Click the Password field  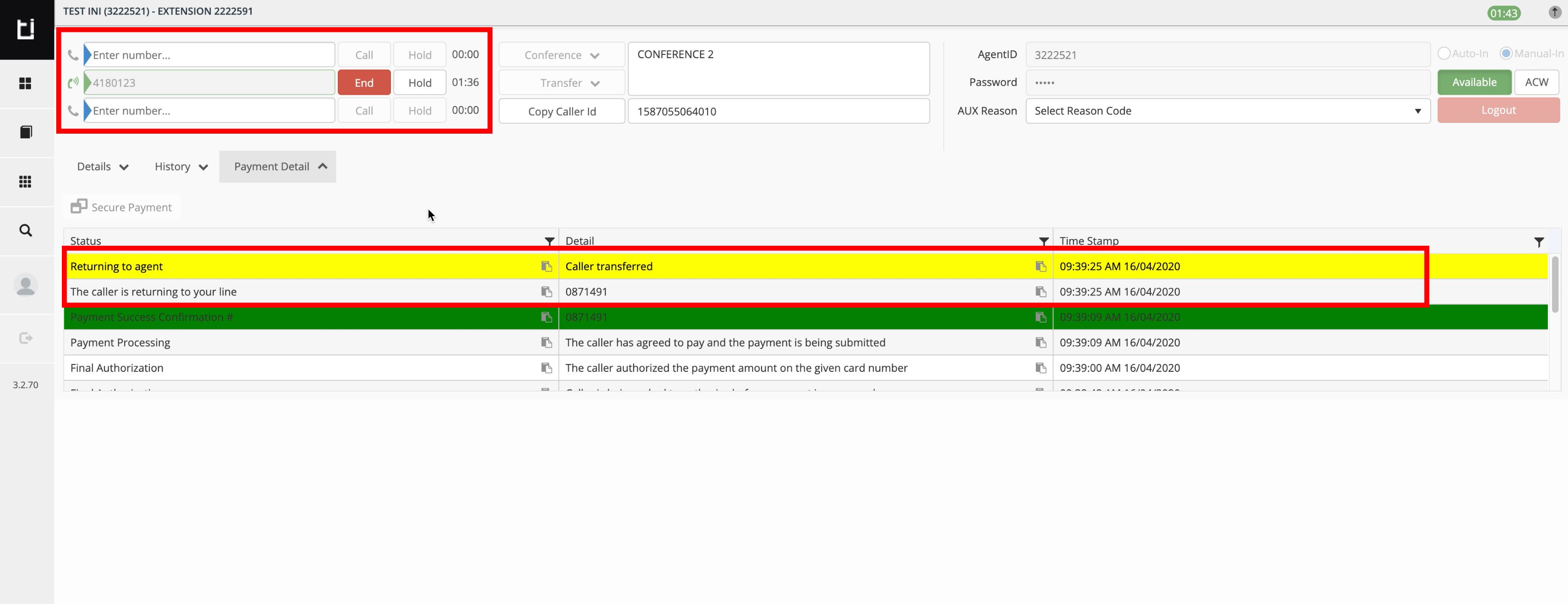[1228, 82]
